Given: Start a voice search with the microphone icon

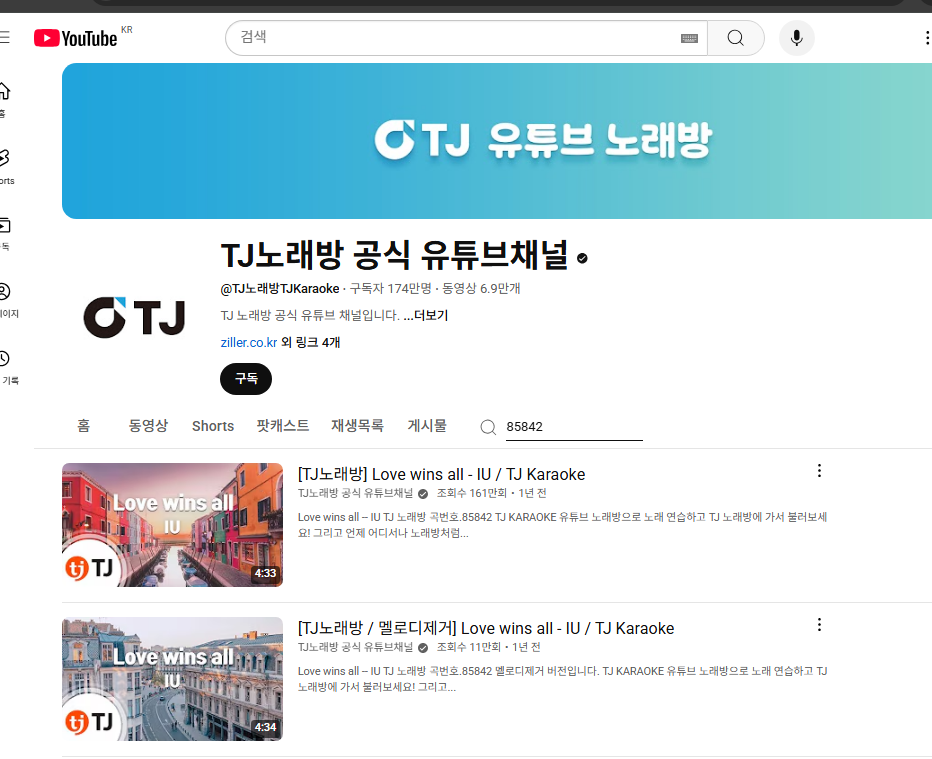Looking at the screenshot, I should coord(796,38).
